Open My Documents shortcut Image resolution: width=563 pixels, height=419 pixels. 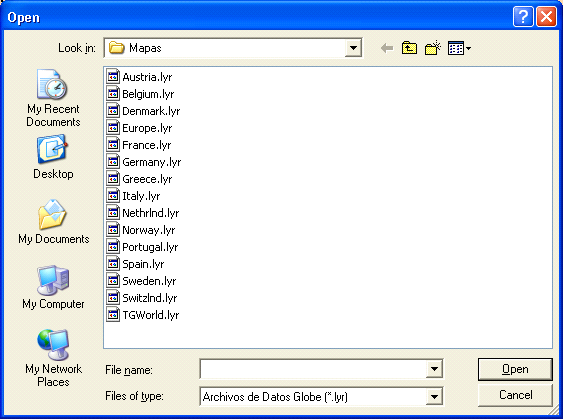pos(53,222)
